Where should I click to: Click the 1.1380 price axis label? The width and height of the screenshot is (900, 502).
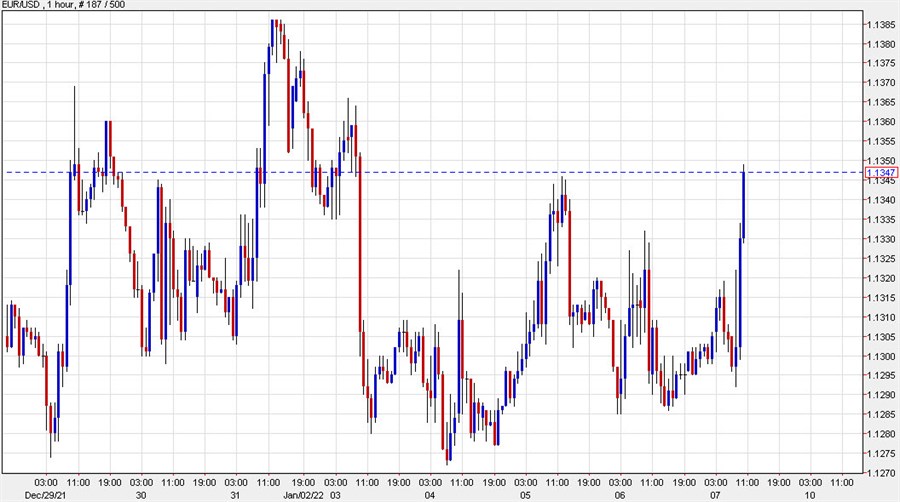tap(881, 44)
